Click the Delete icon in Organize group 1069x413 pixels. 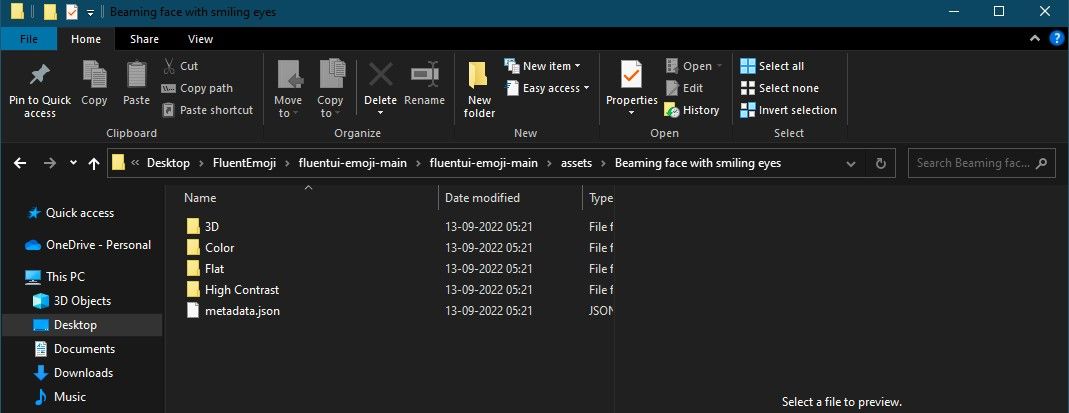click(380, 77)
